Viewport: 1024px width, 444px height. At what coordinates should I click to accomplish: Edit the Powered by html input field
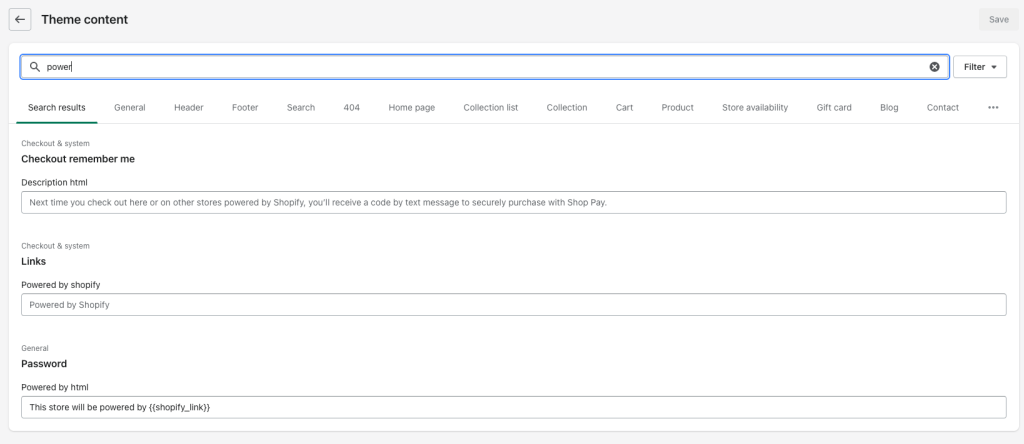(513, 407)
